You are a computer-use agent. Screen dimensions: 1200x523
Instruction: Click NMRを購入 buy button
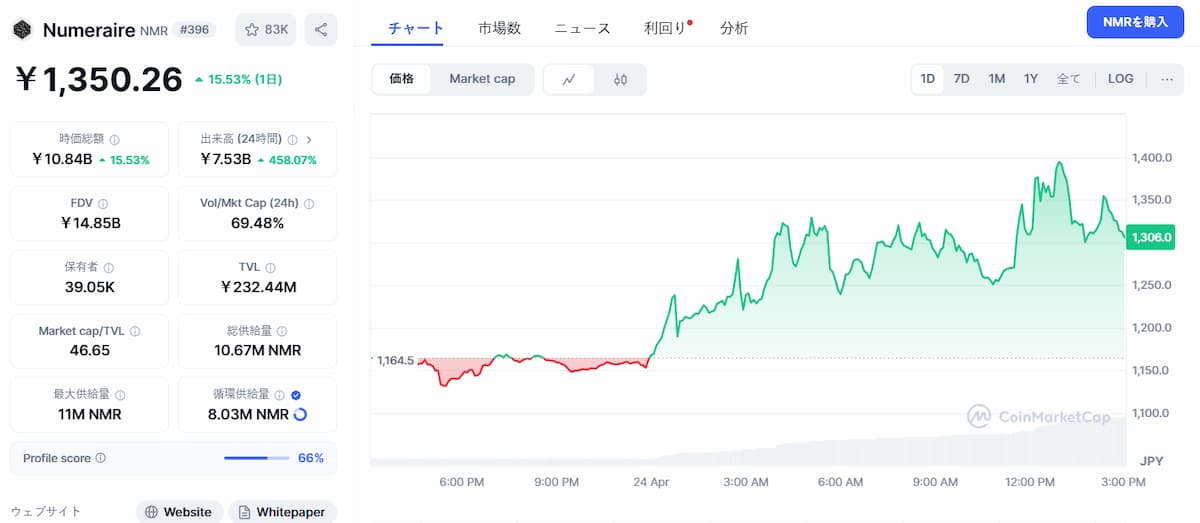click(x=1135, y=22)
